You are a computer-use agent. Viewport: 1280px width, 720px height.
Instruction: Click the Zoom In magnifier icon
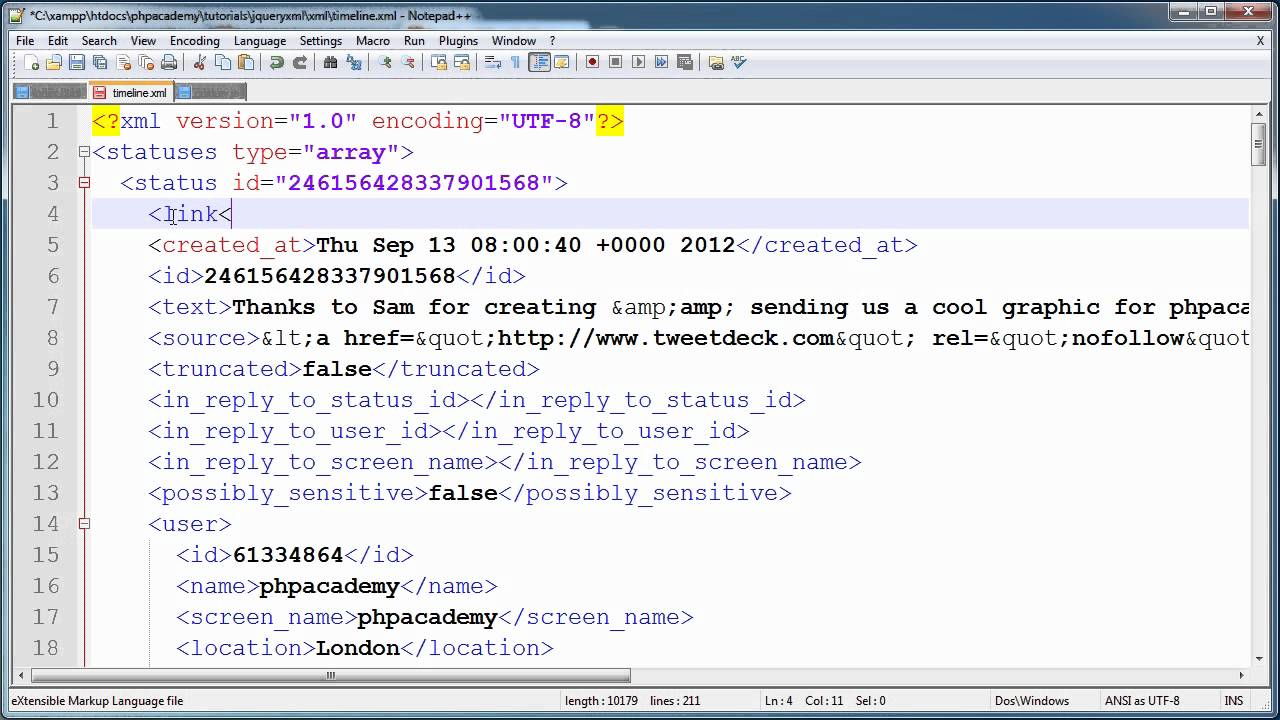click(384, 62)
